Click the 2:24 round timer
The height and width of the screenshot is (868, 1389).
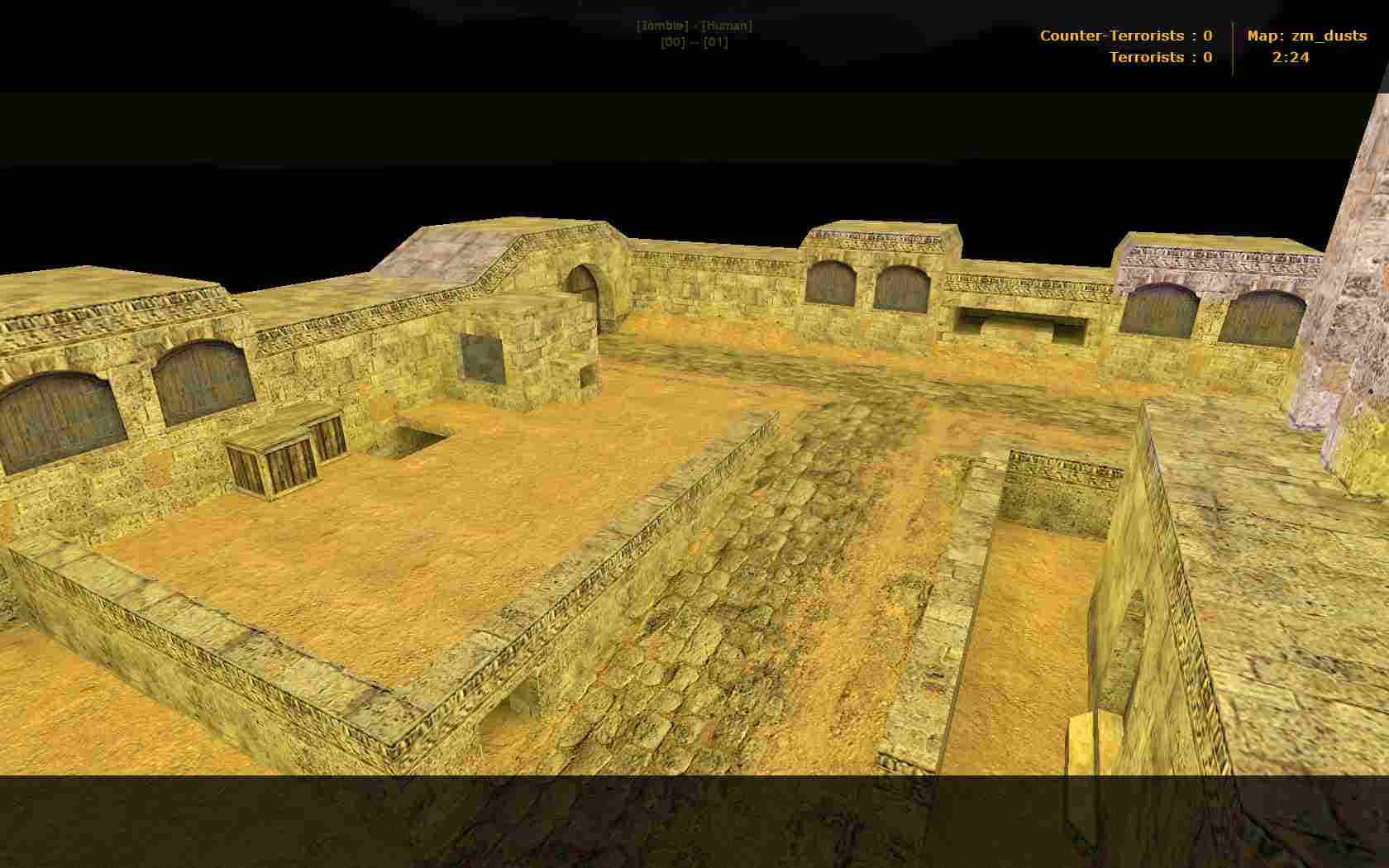(1291, 57)
